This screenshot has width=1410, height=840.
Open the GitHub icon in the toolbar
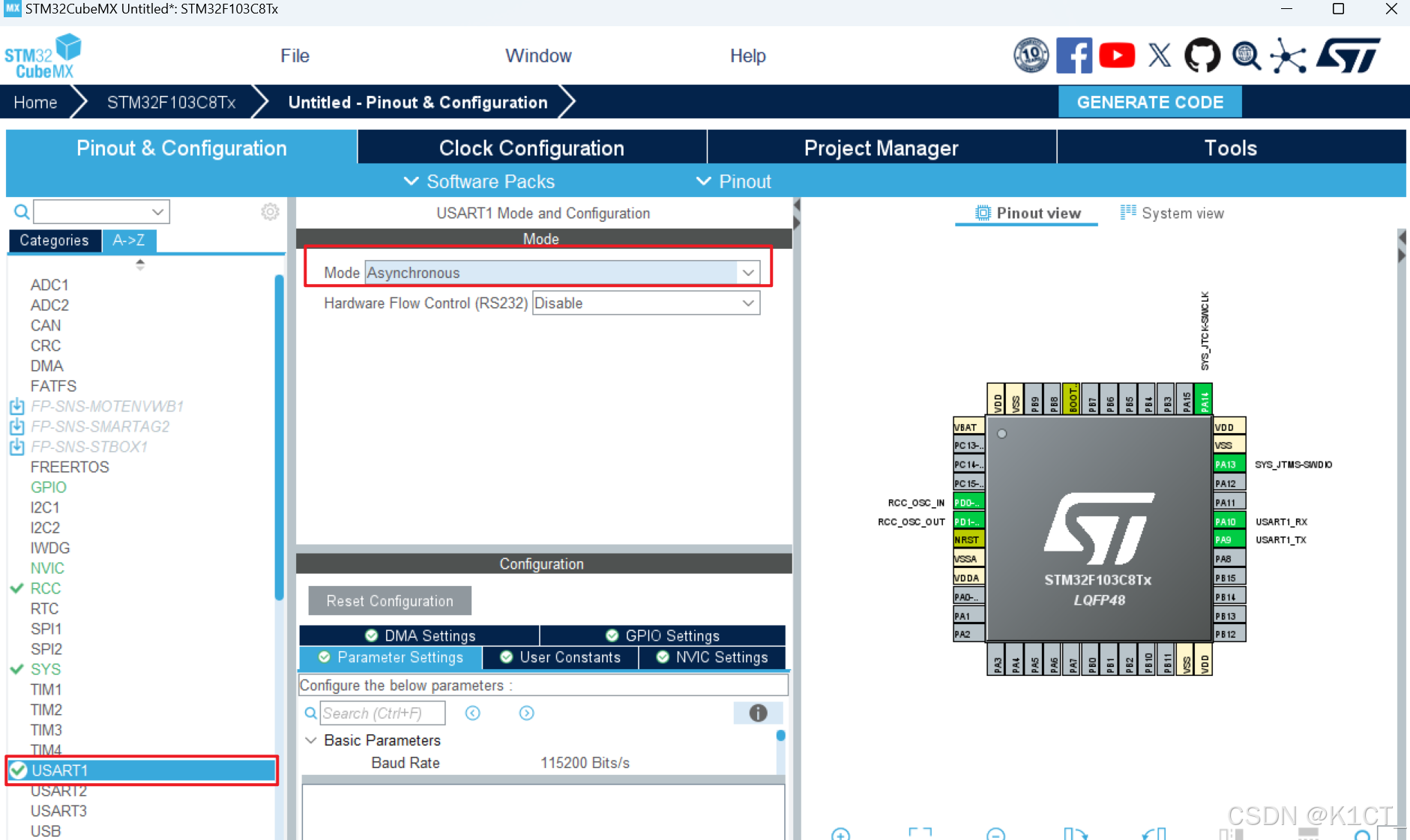(1202, 55)
